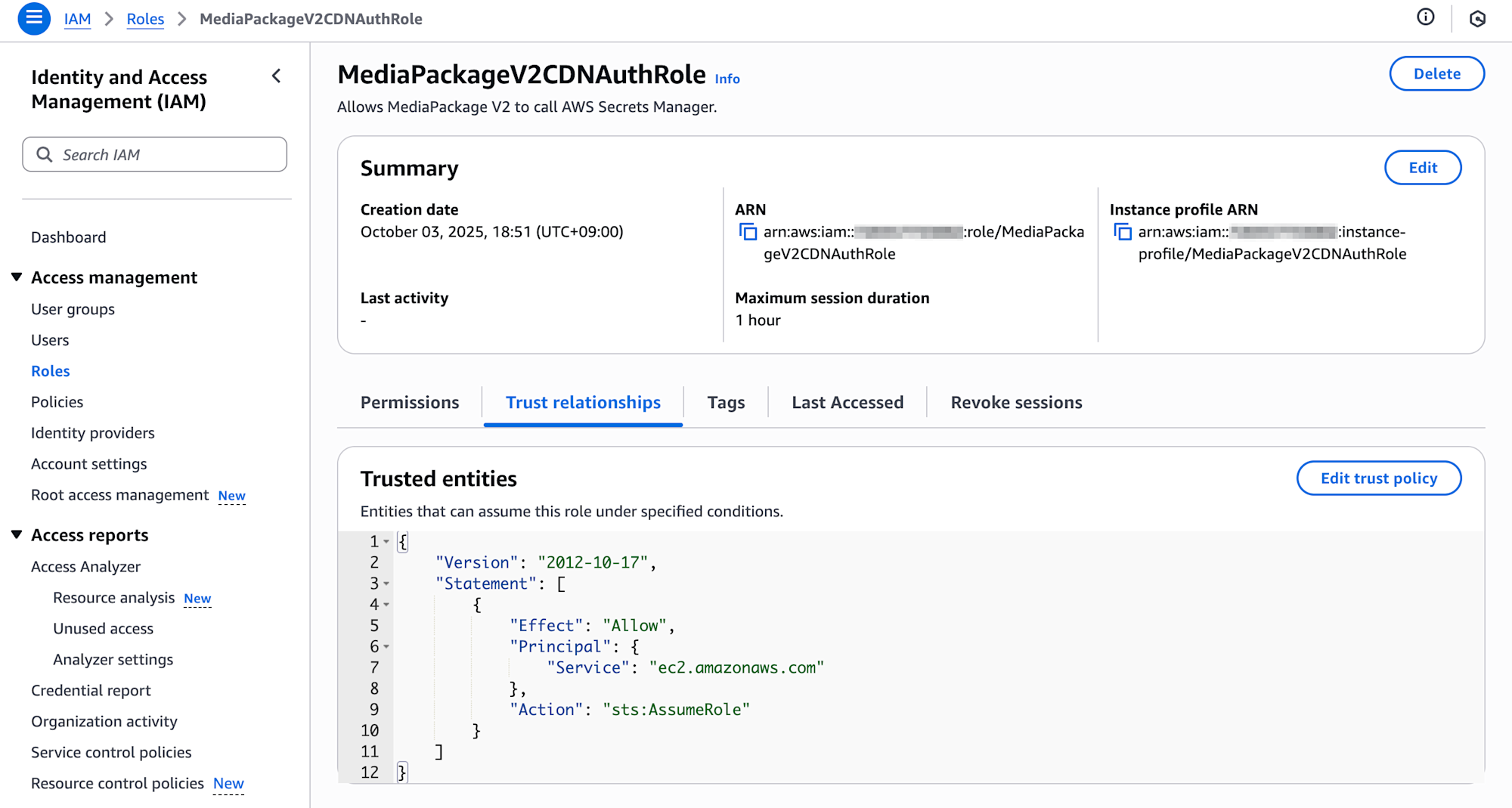
Task: Click the hexagon settings icon at top right
Action: [x=1477, y=19]
